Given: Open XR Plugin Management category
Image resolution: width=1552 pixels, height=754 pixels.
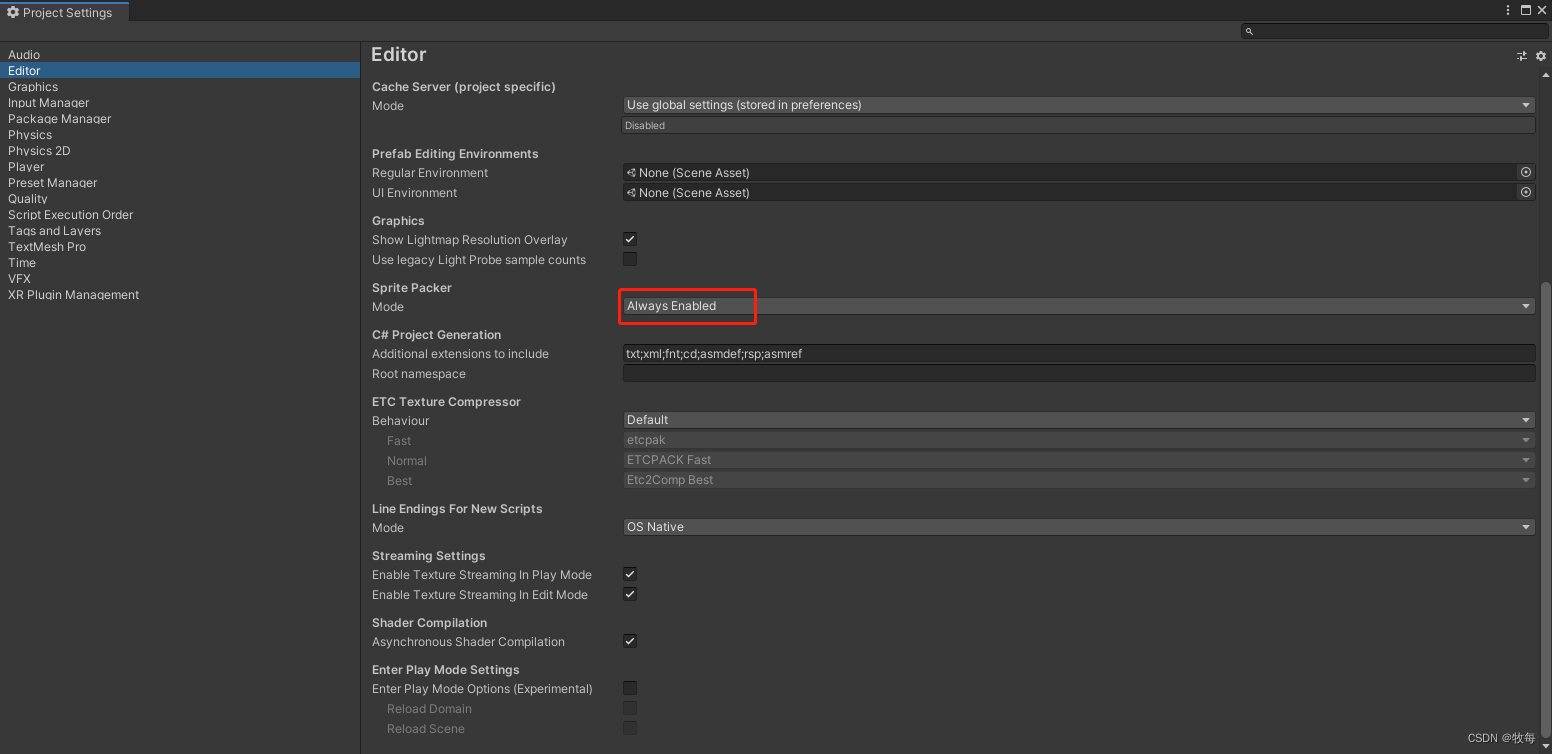Looking at the screenshot, I should (x=73, y=295).
